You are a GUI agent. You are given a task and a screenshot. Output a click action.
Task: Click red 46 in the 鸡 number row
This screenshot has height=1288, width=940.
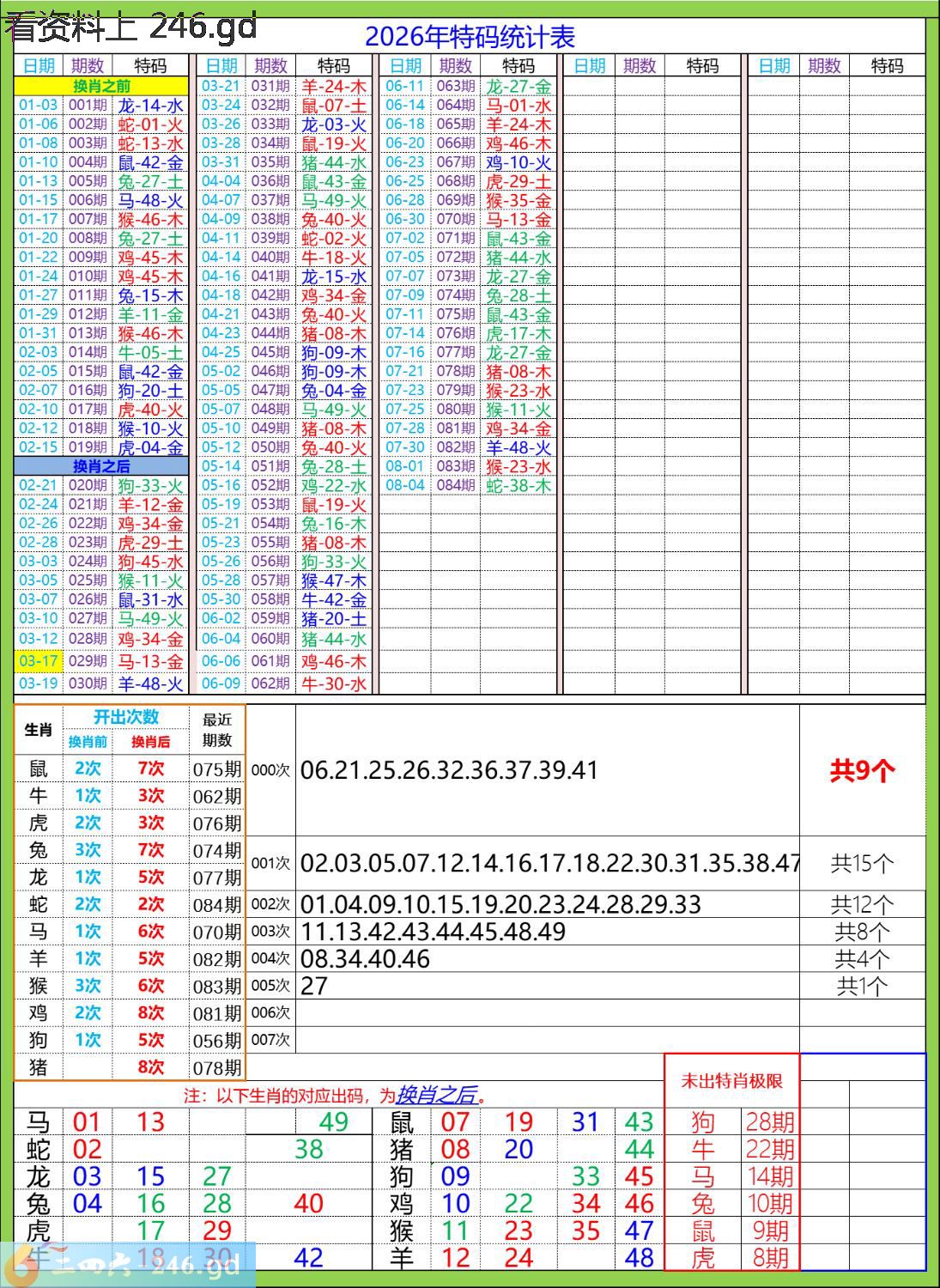[640, 1203]
